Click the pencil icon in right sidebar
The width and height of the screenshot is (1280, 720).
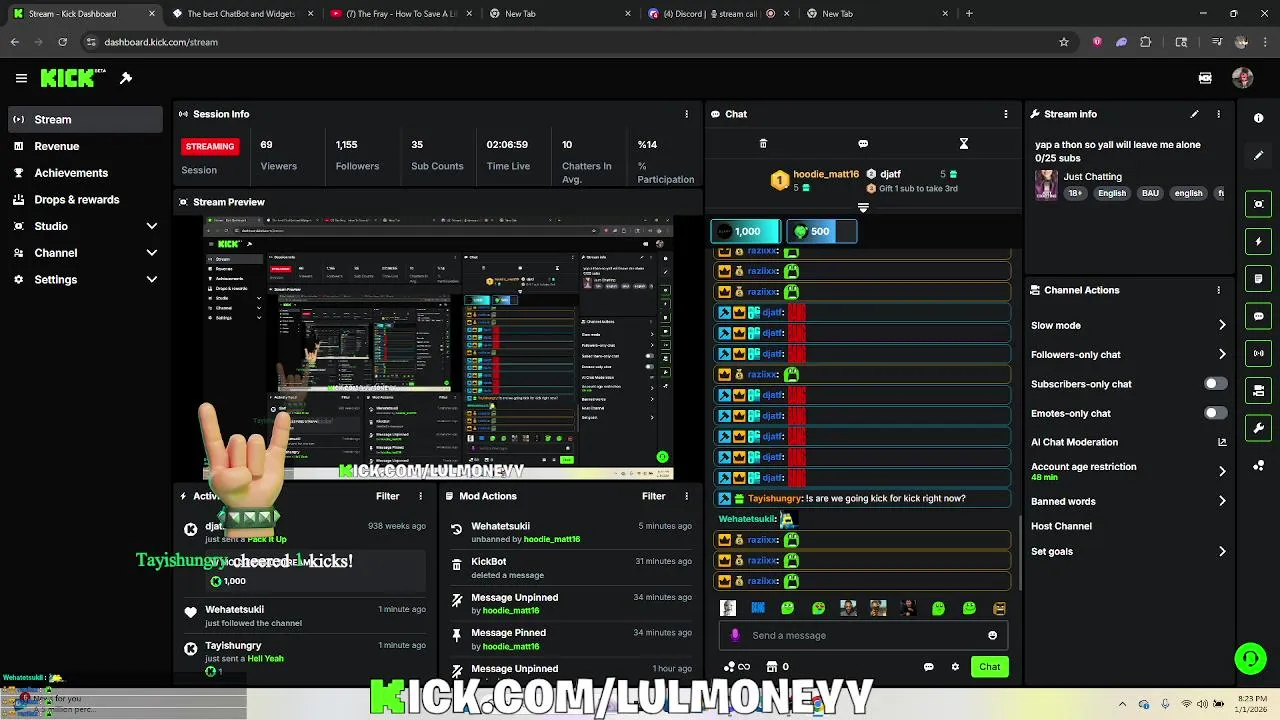click(1258, 155)
